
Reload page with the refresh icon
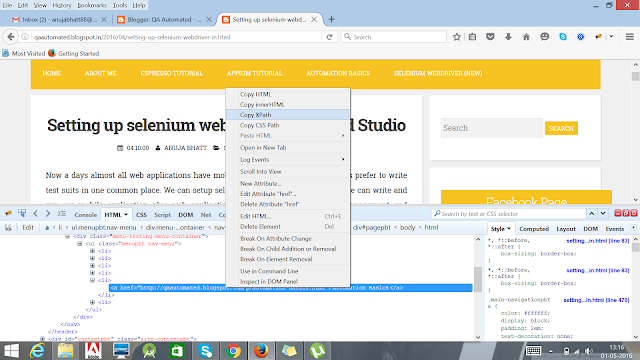pos(329,37)
